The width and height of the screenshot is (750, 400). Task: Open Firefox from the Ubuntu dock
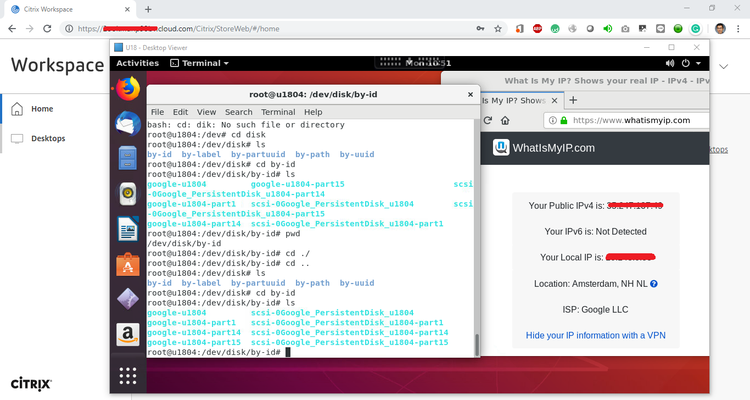128,89
